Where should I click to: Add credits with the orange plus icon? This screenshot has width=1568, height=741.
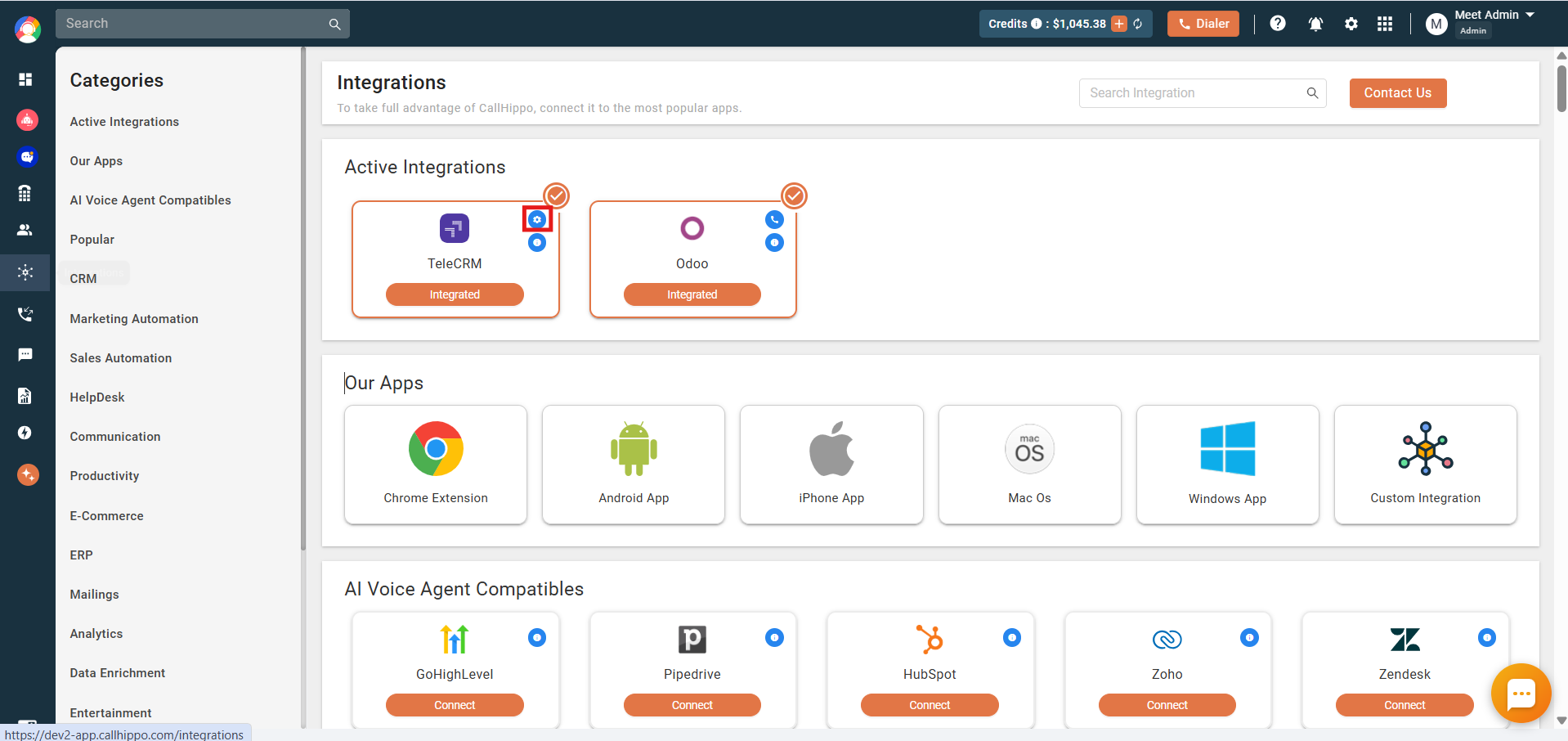(1119, 24)
